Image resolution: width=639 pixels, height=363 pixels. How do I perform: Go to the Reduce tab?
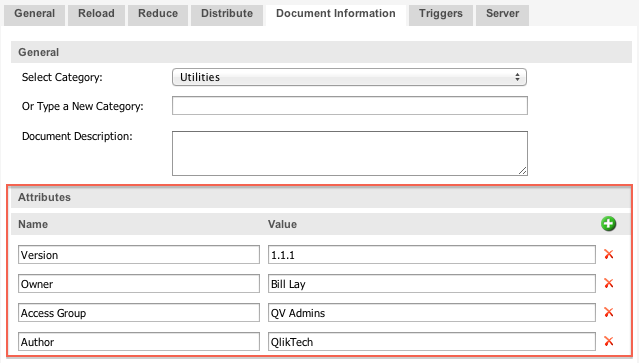[x=158, y=15]
